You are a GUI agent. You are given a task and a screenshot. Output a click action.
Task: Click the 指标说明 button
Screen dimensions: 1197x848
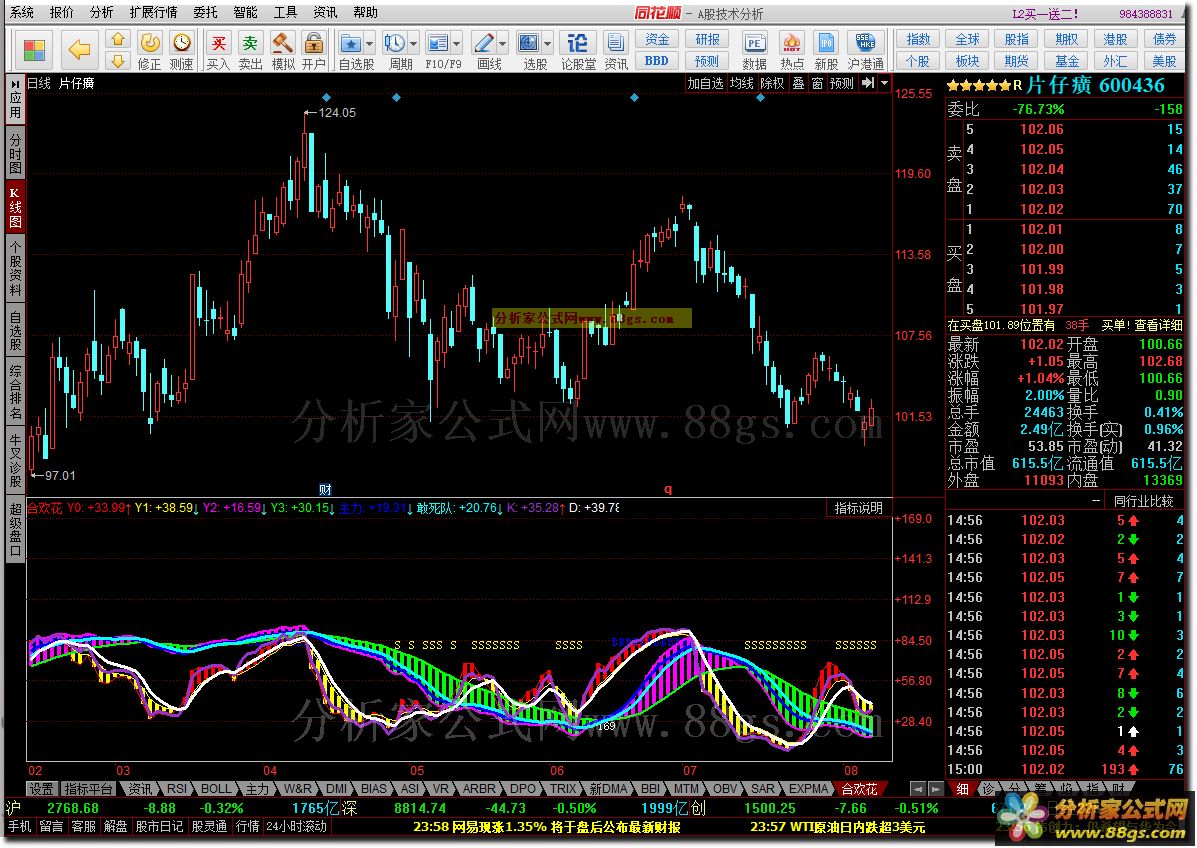[x=858, y=508]
